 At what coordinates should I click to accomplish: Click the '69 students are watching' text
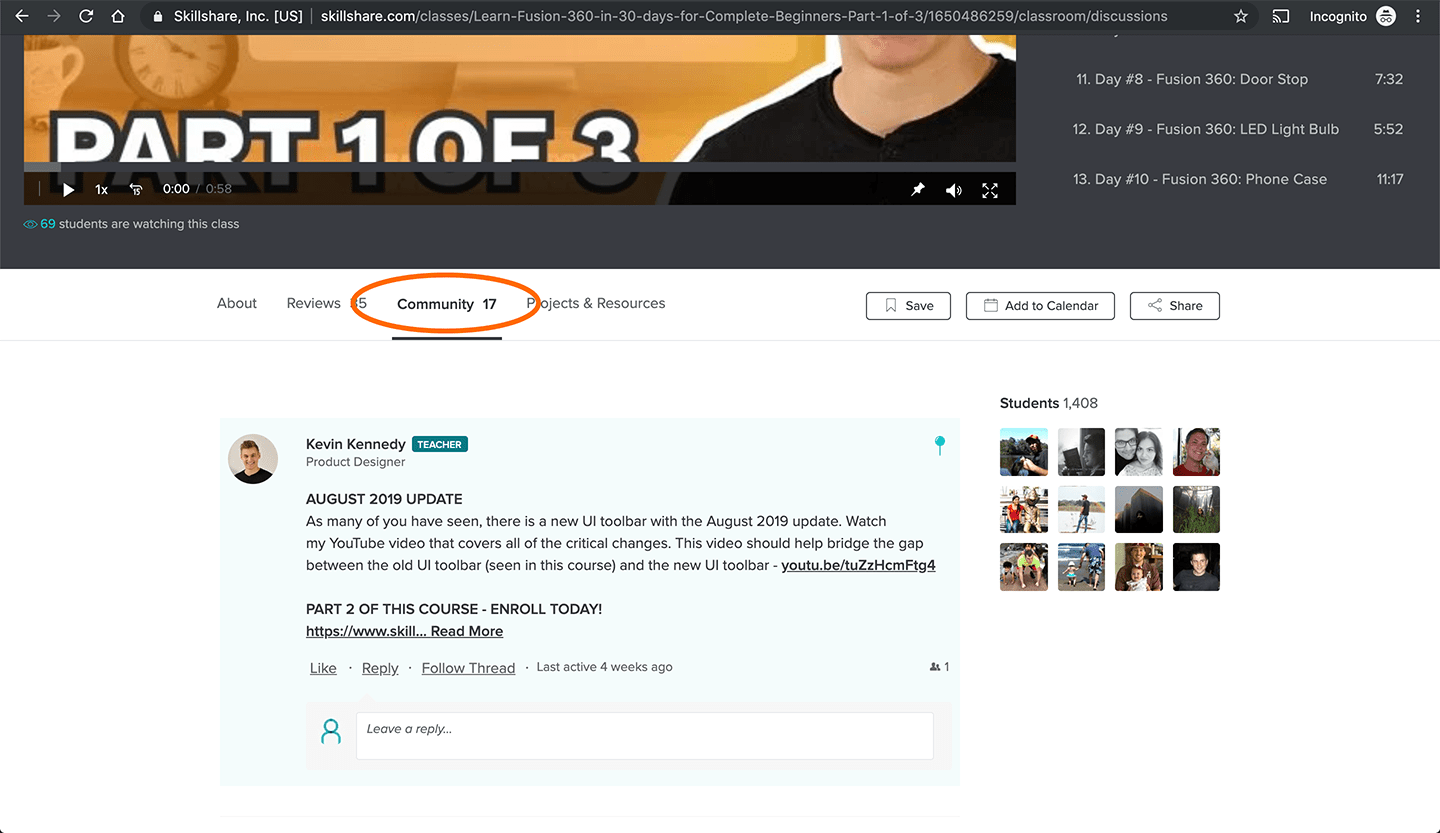point(132,224)
